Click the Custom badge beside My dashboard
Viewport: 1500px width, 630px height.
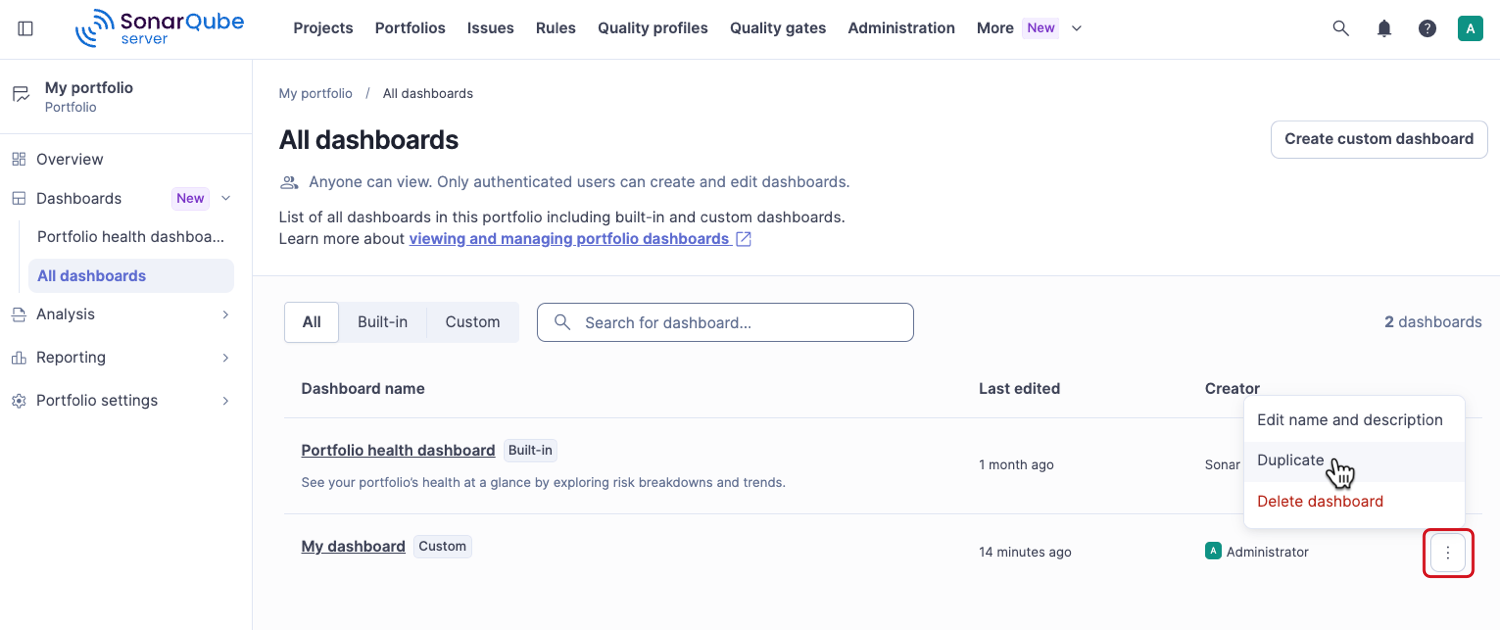point(443,546)
